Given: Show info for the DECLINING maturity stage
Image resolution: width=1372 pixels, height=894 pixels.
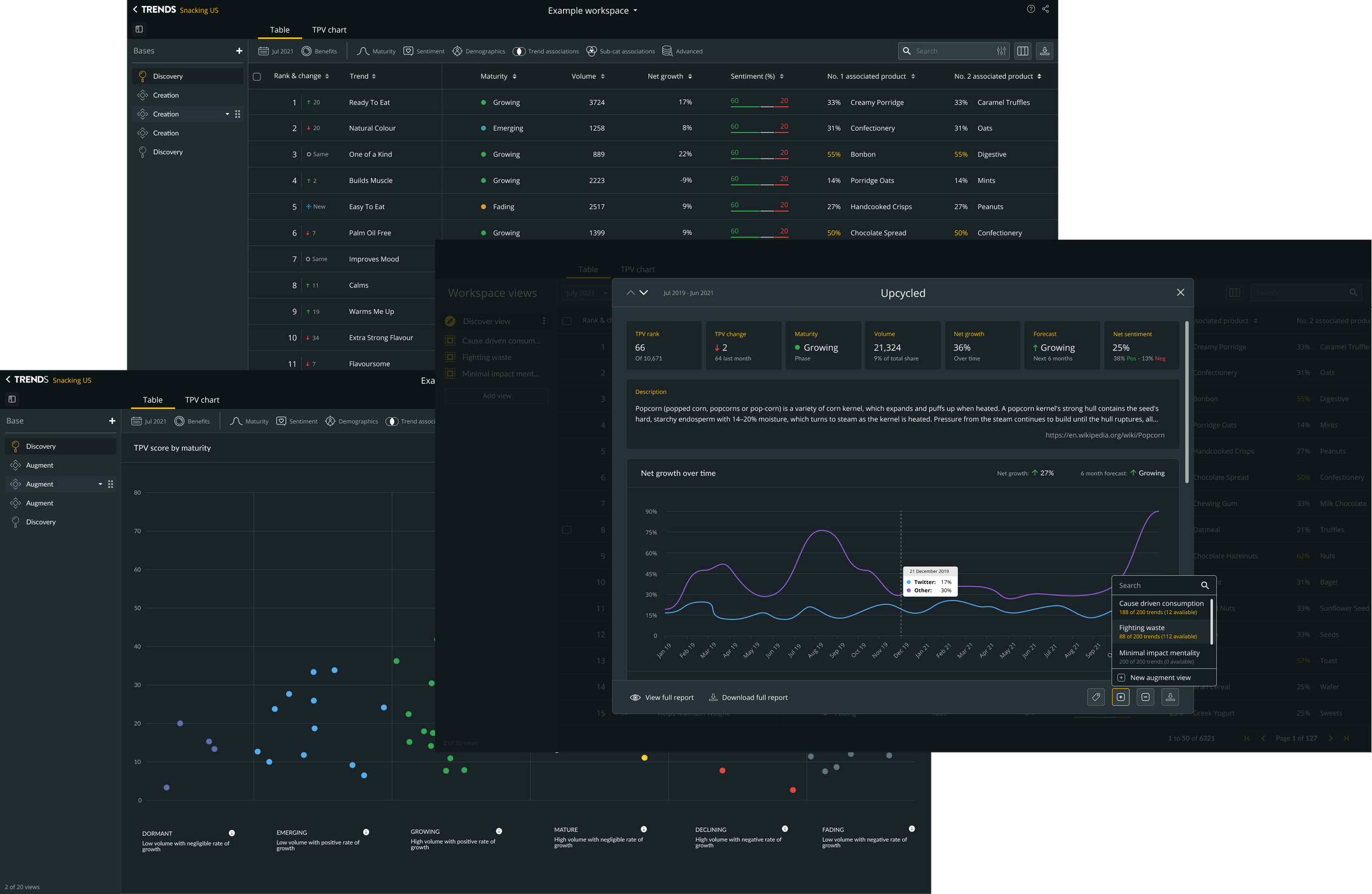Looking at the screenshot, I should click(x=785, y=828).
